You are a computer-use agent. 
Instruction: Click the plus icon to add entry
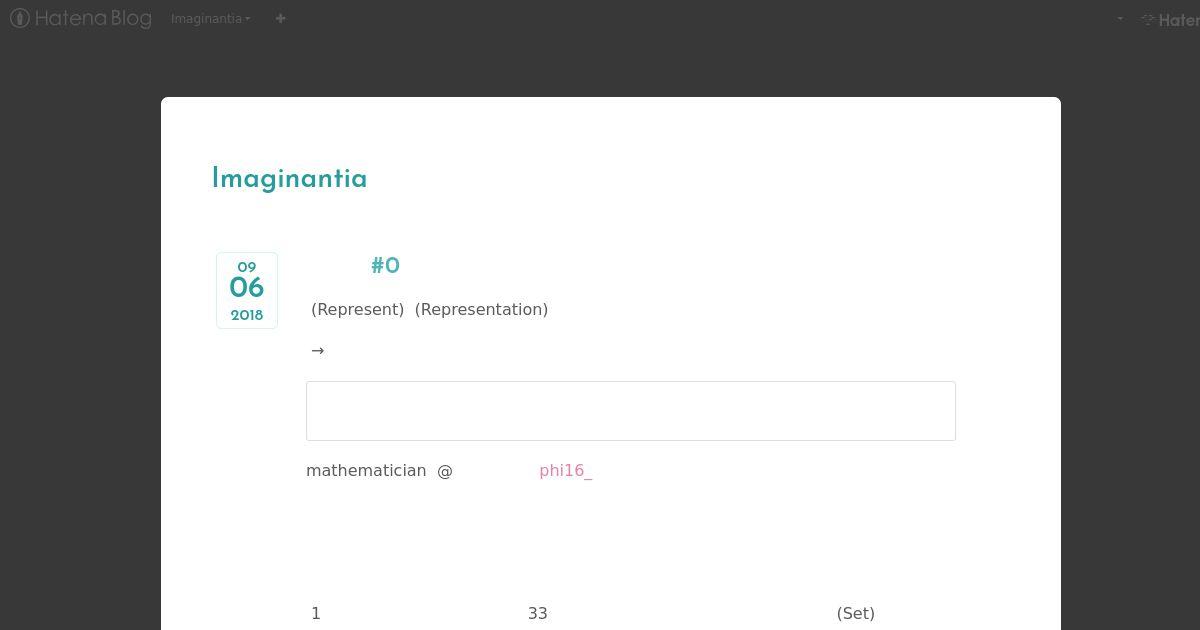coord(280,18)
